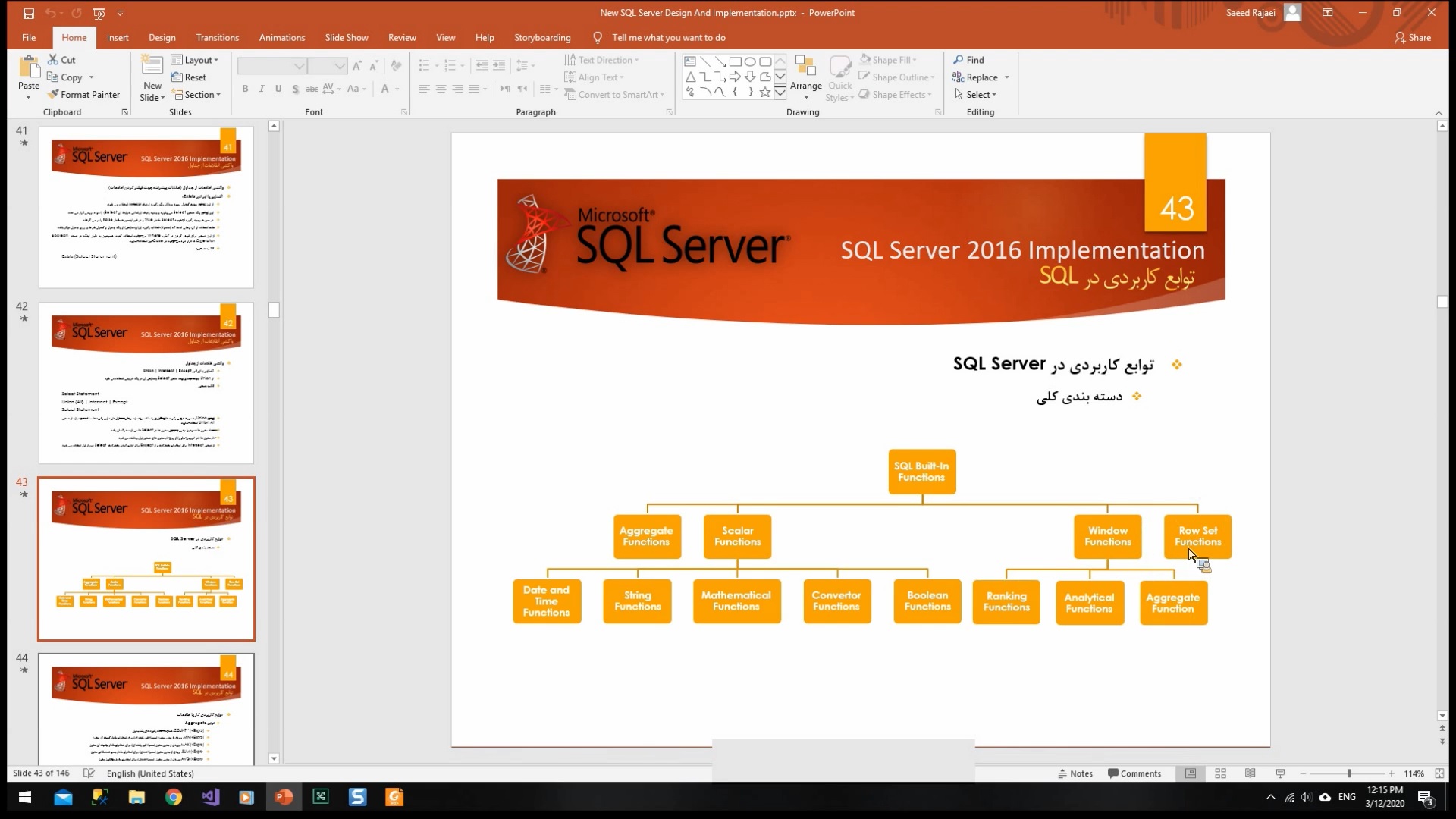Open the Arrange shapes tool

805,76
